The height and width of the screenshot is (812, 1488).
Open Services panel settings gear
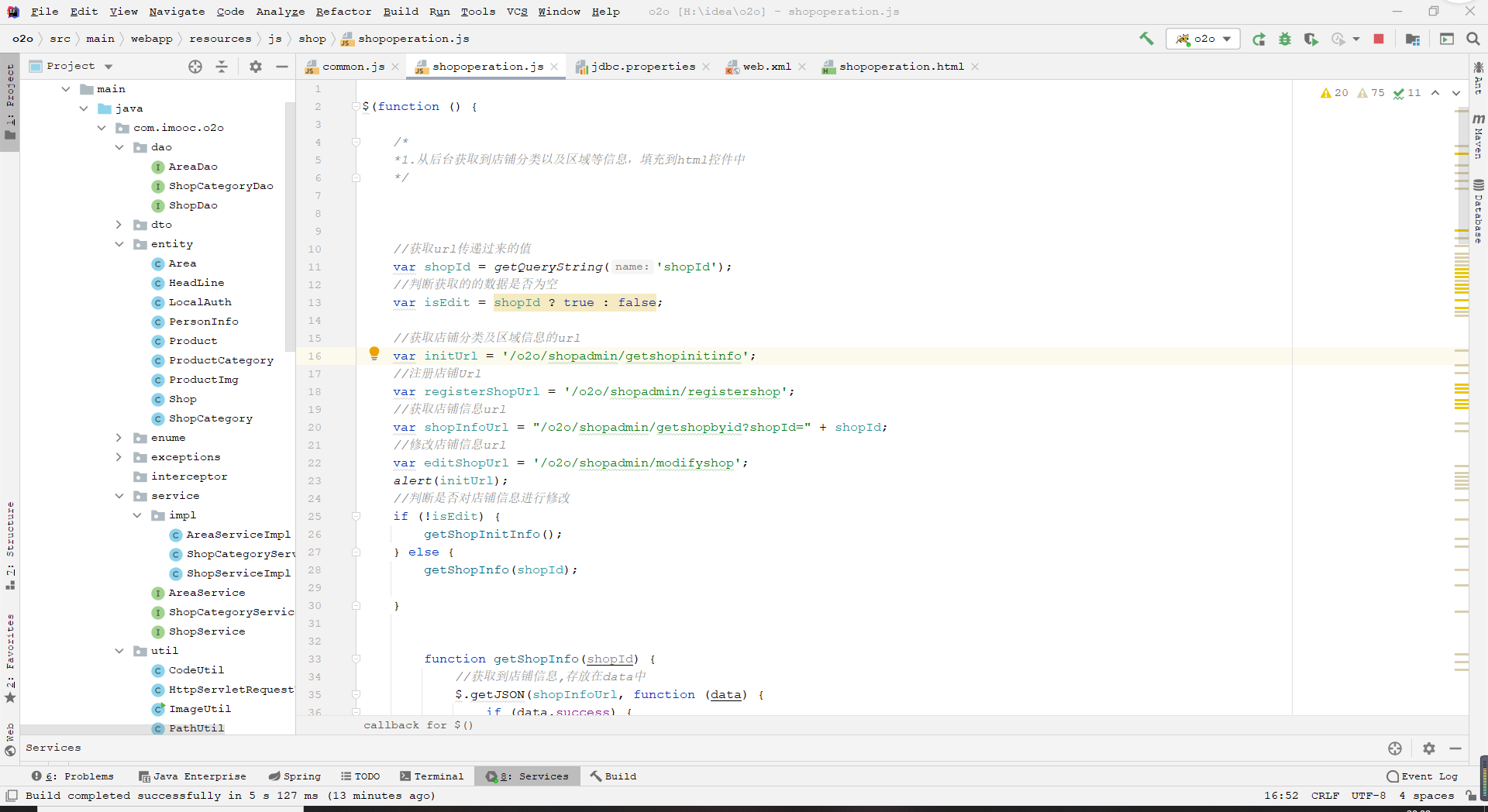1429,748
